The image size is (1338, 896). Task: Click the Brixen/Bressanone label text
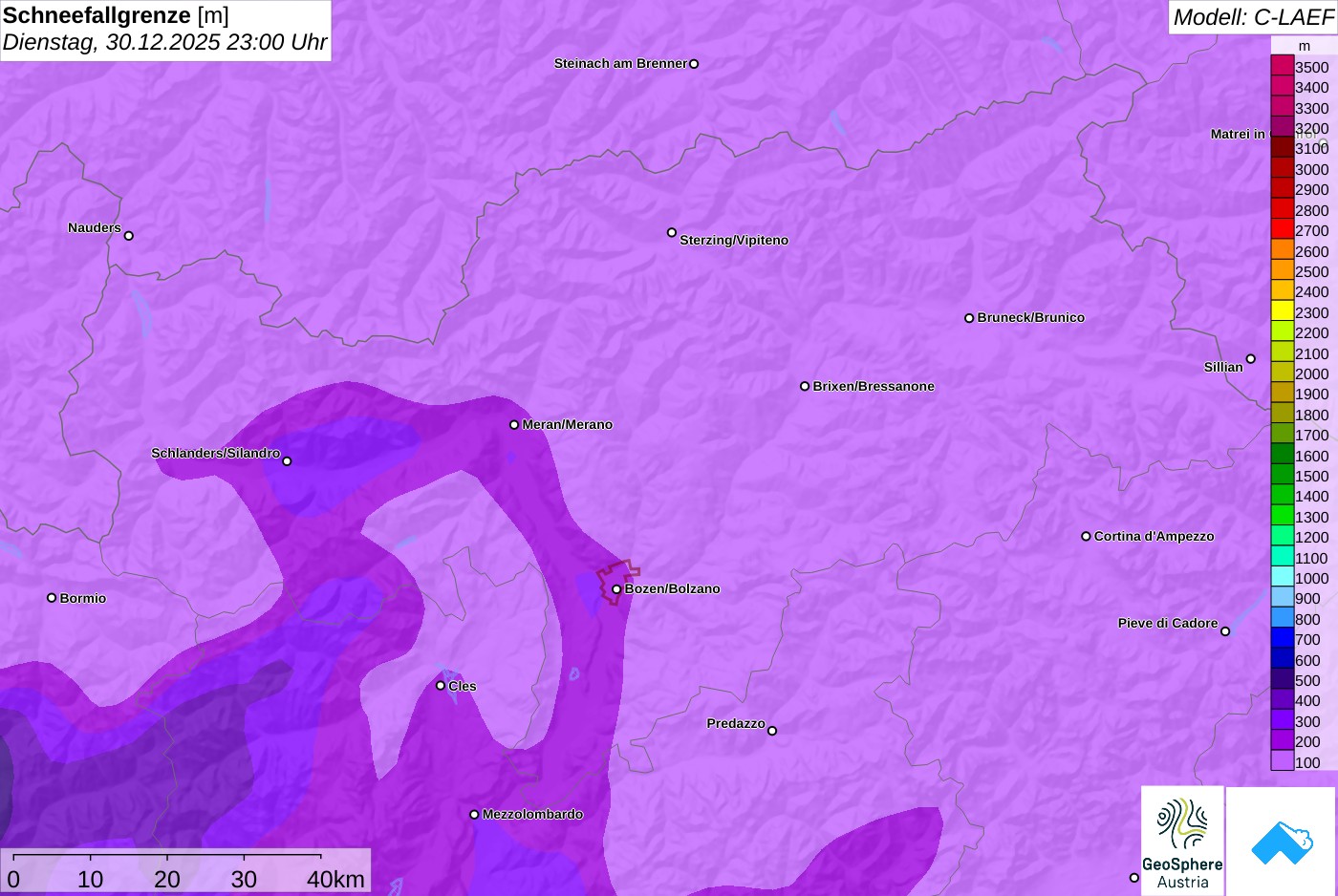(x=874, y=386)
